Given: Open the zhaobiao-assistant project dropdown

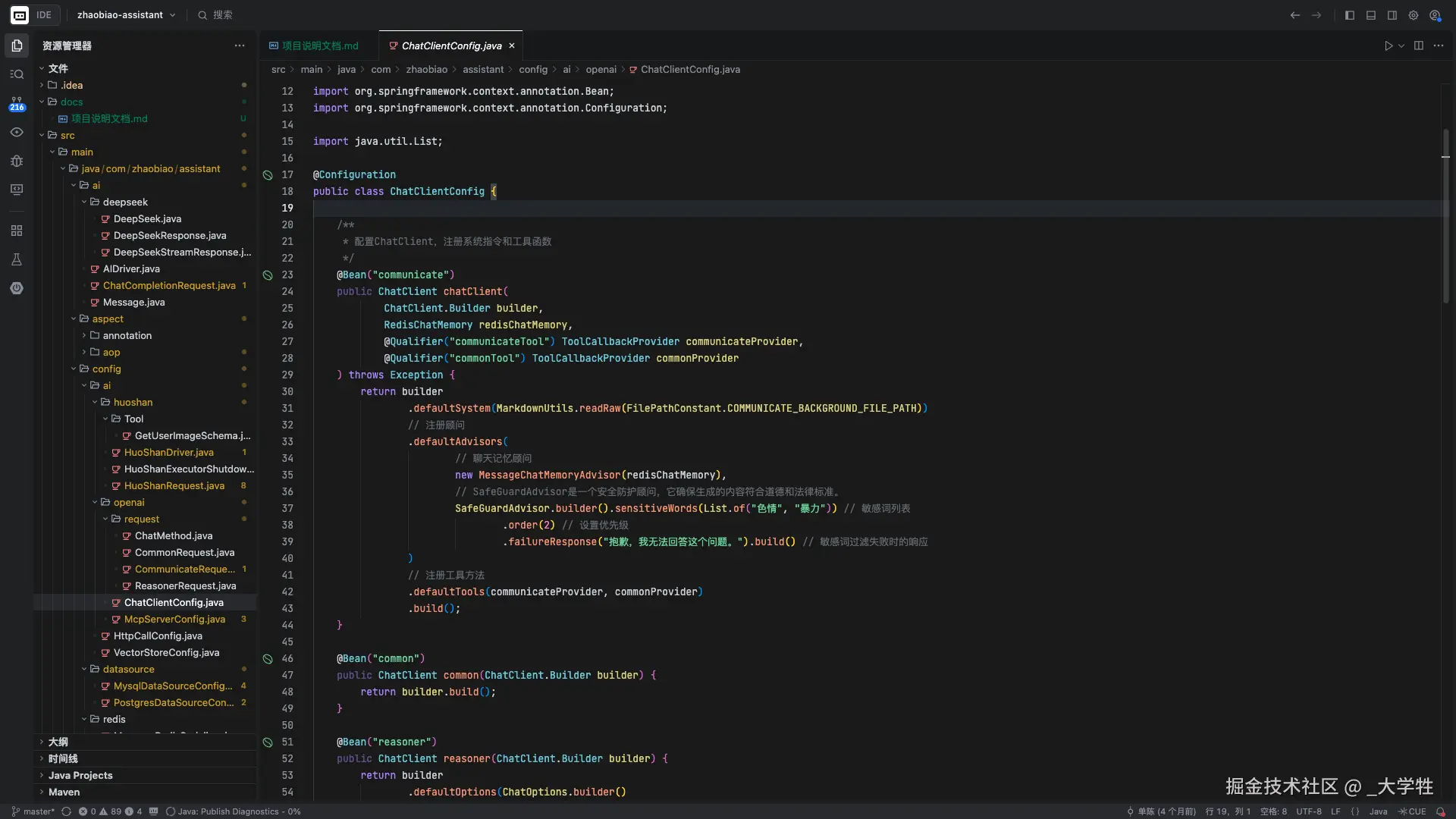Looking at the screenshot, I should (x=126, y=15).
